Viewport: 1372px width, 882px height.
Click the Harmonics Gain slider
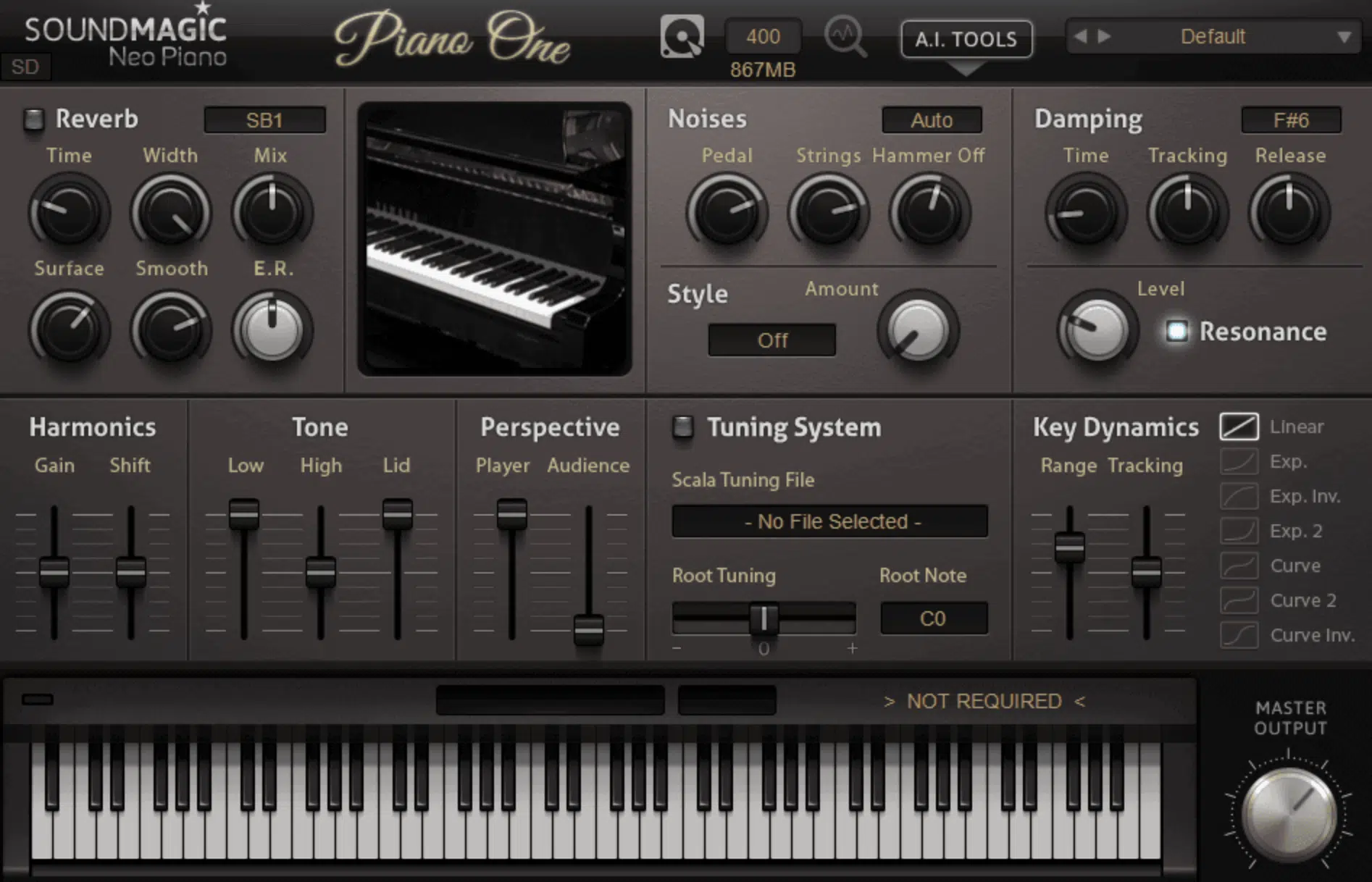coord(54,572)
